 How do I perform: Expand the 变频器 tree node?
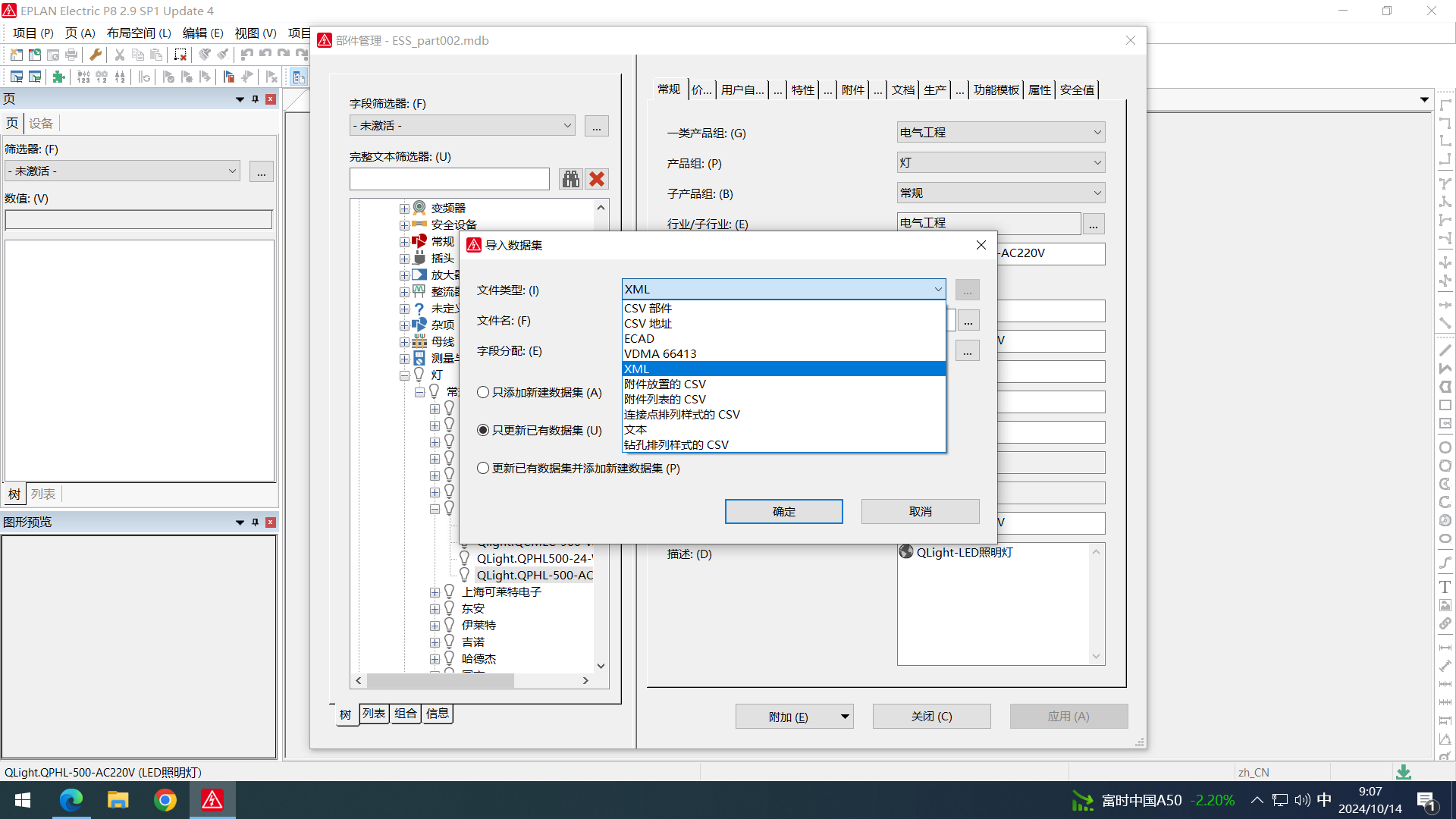[x=404, y=209]
